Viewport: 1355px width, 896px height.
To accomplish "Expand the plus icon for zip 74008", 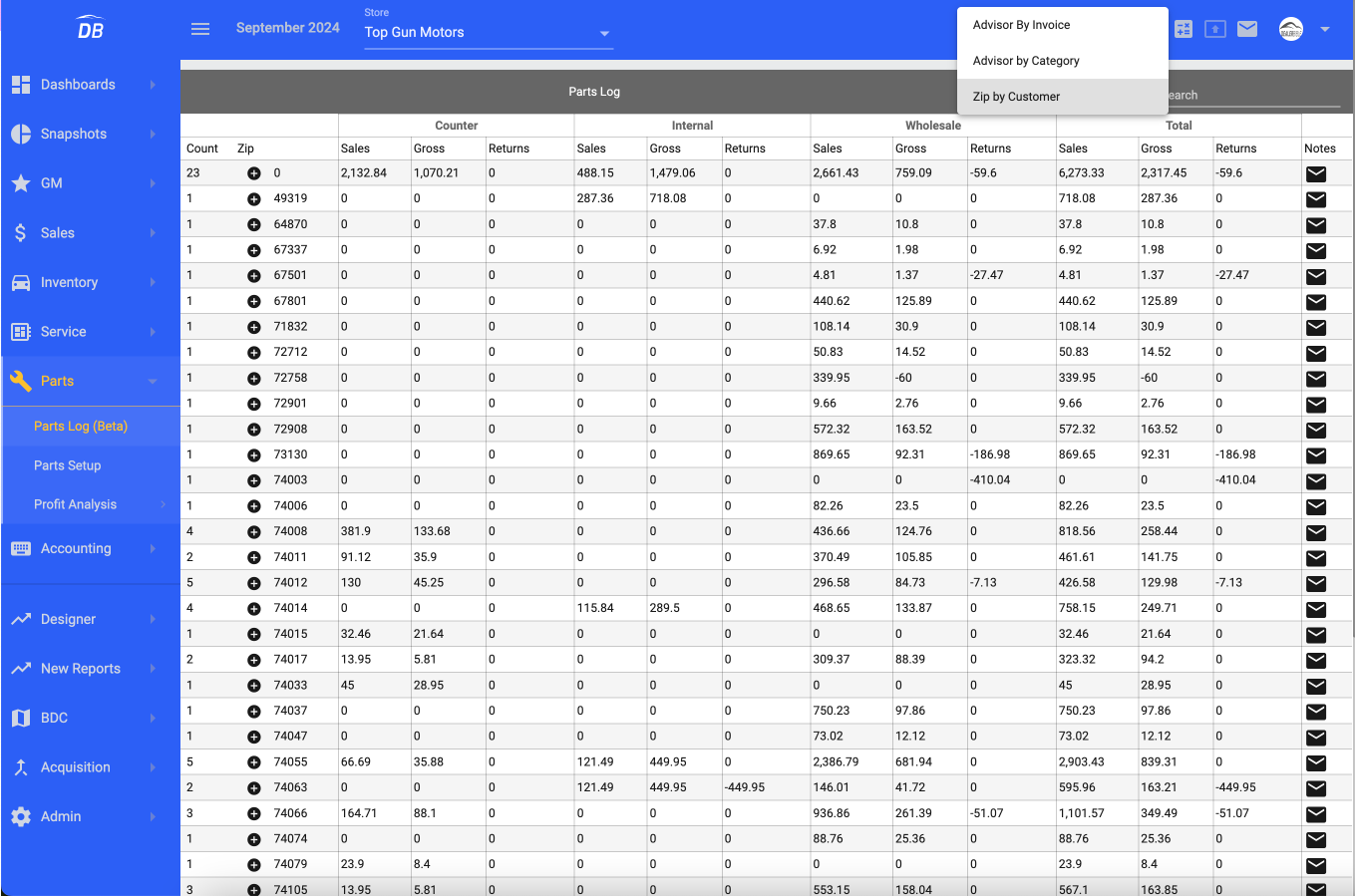I will [253, 532].
